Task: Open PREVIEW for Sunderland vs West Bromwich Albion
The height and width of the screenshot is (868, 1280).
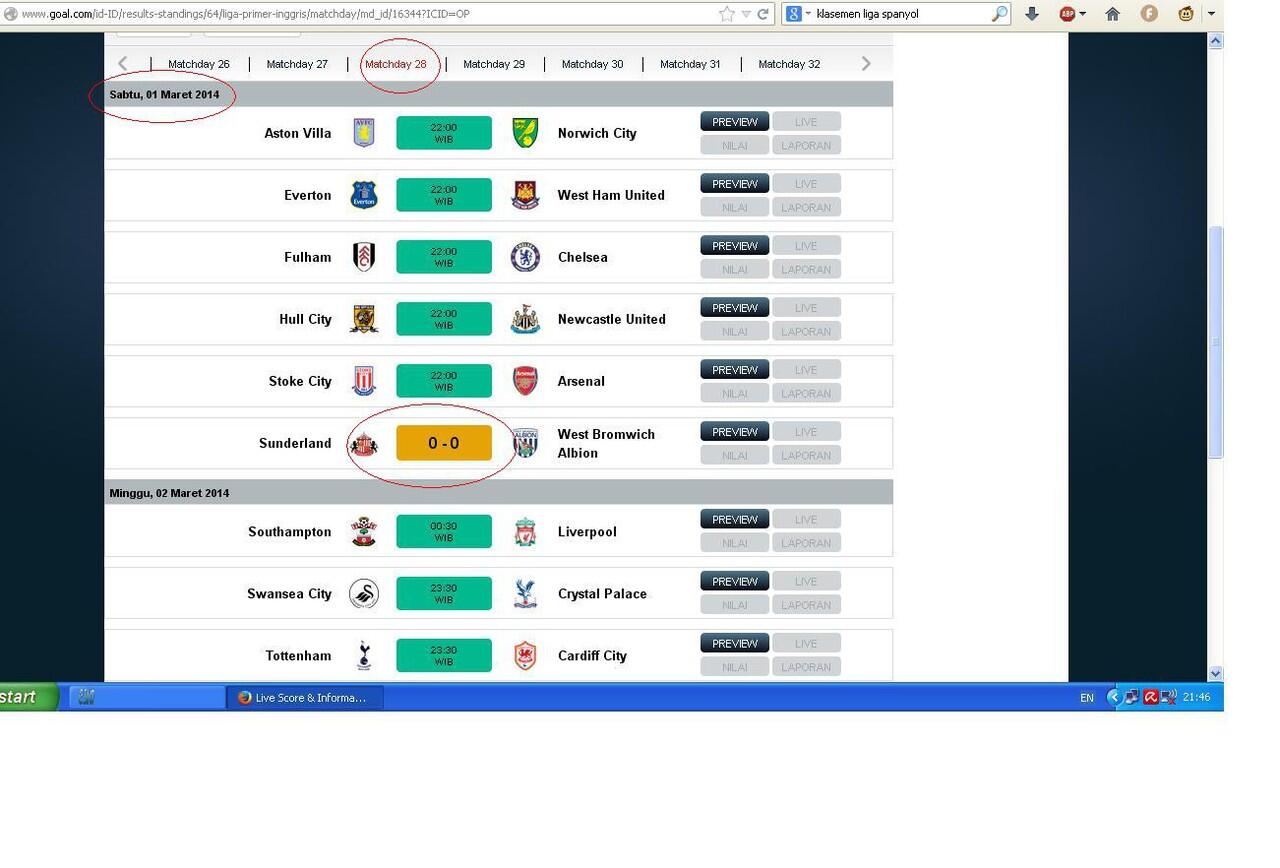Action: [735, 432]
